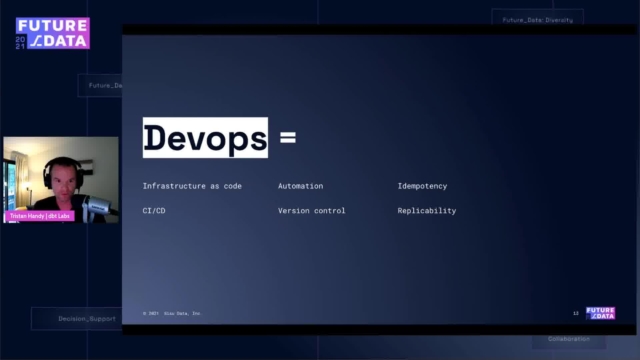Viewport: 640px width, 360px height.
Task: Select the highlighted Devops title
Action: click(205, 138)
